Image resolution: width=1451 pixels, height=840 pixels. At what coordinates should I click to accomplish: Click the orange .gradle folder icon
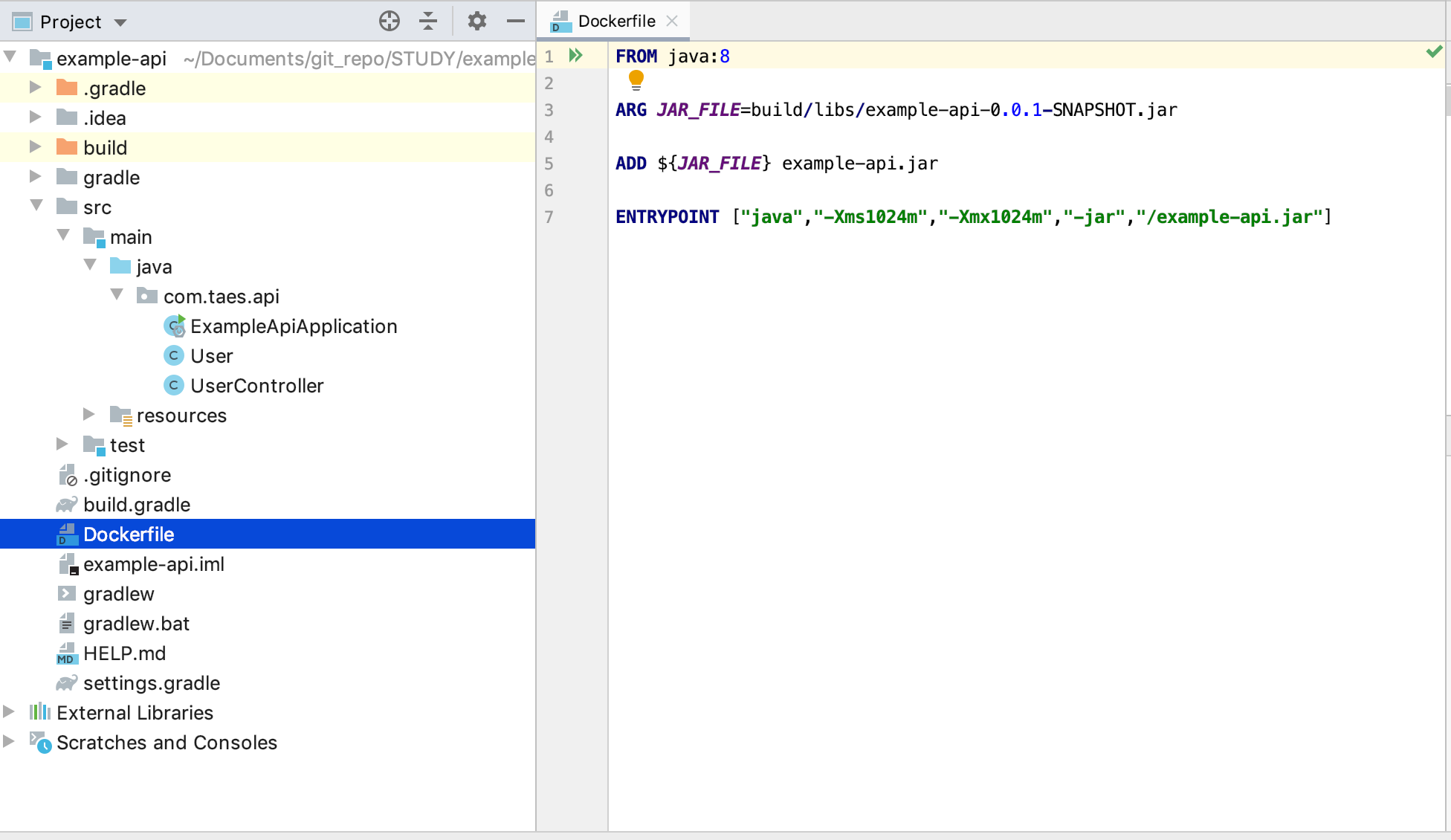click(x=67, y=88)
